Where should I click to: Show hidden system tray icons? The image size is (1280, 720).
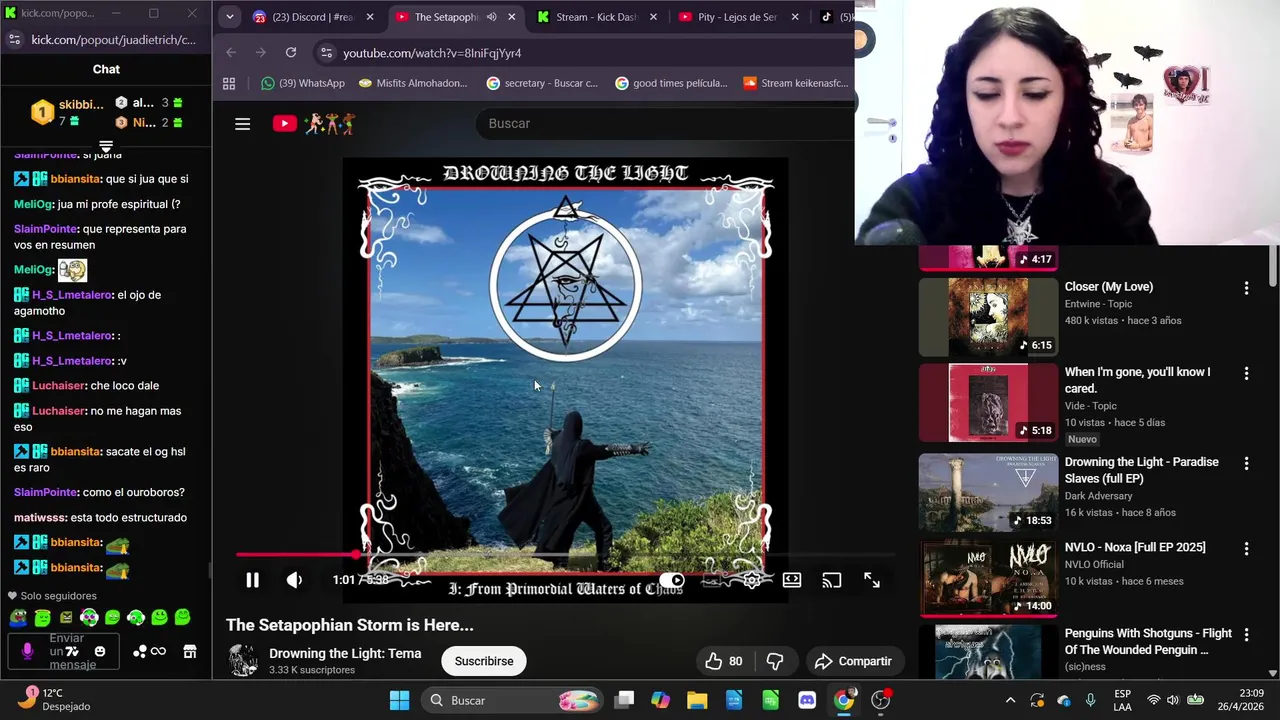pos(1010,700)
